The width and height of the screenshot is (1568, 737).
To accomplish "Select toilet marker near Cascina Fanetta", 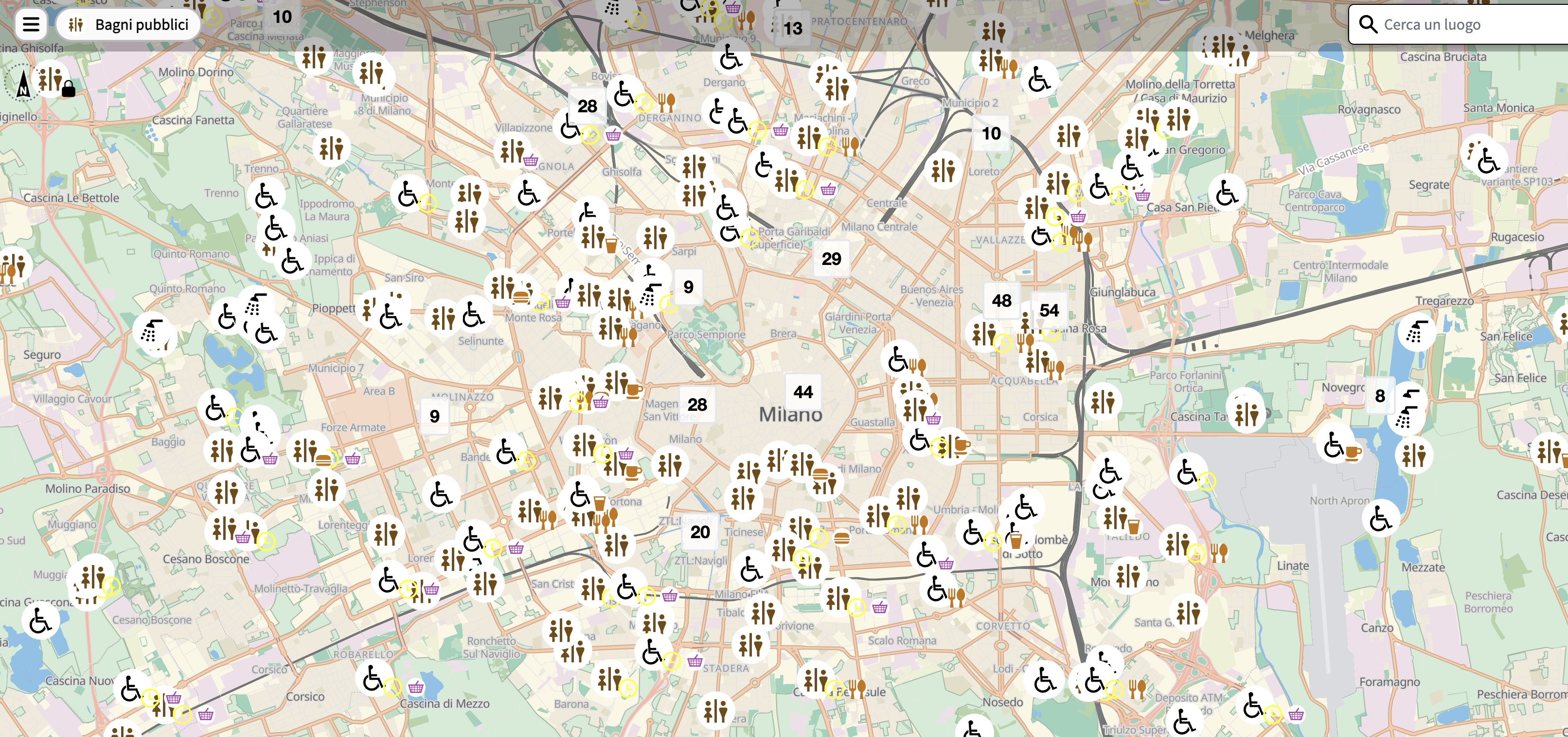I will (331, 148).
